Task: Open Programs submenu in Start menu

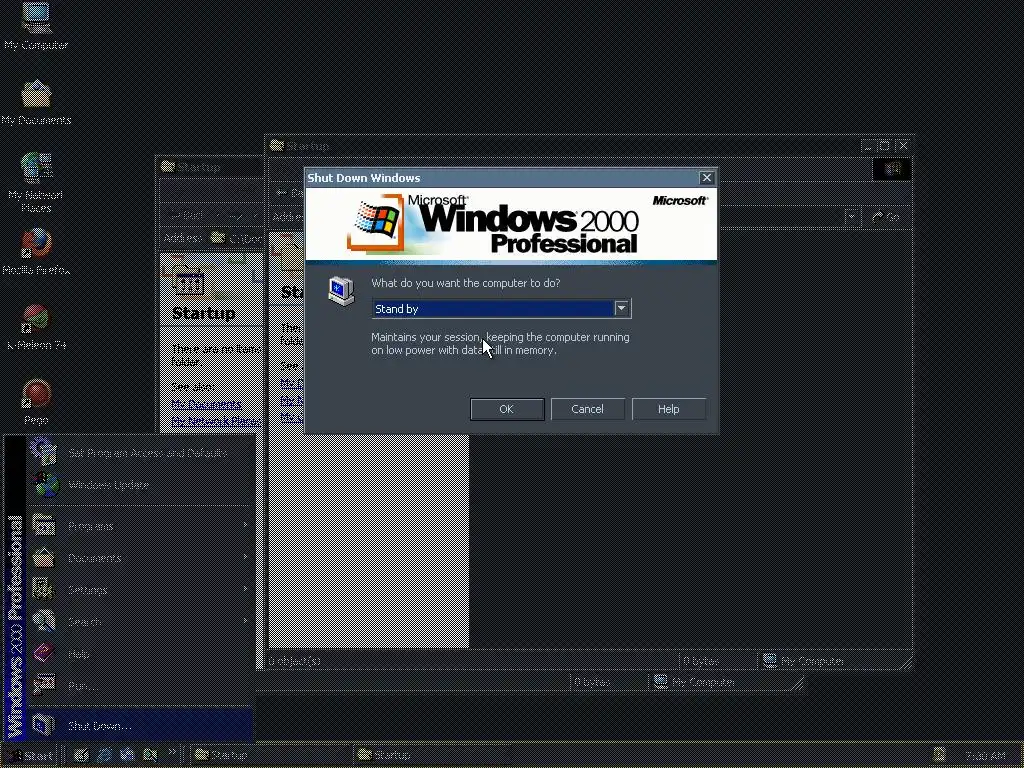Action: tap(140, 526)
